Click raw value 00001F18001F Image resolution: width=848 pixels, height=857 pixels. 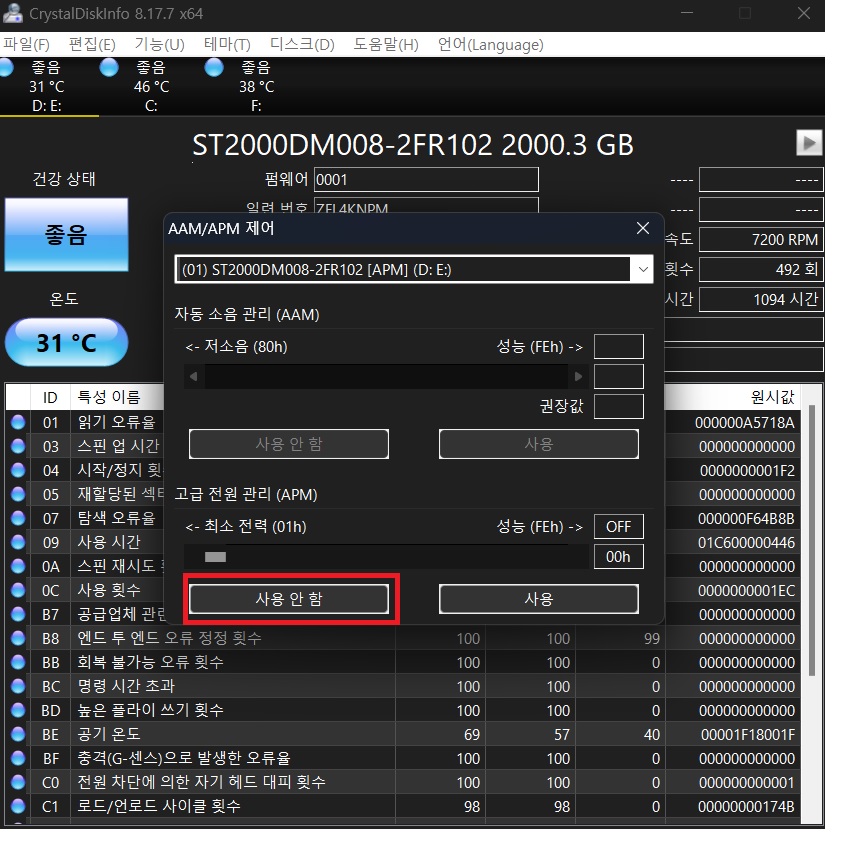(748, 735)
